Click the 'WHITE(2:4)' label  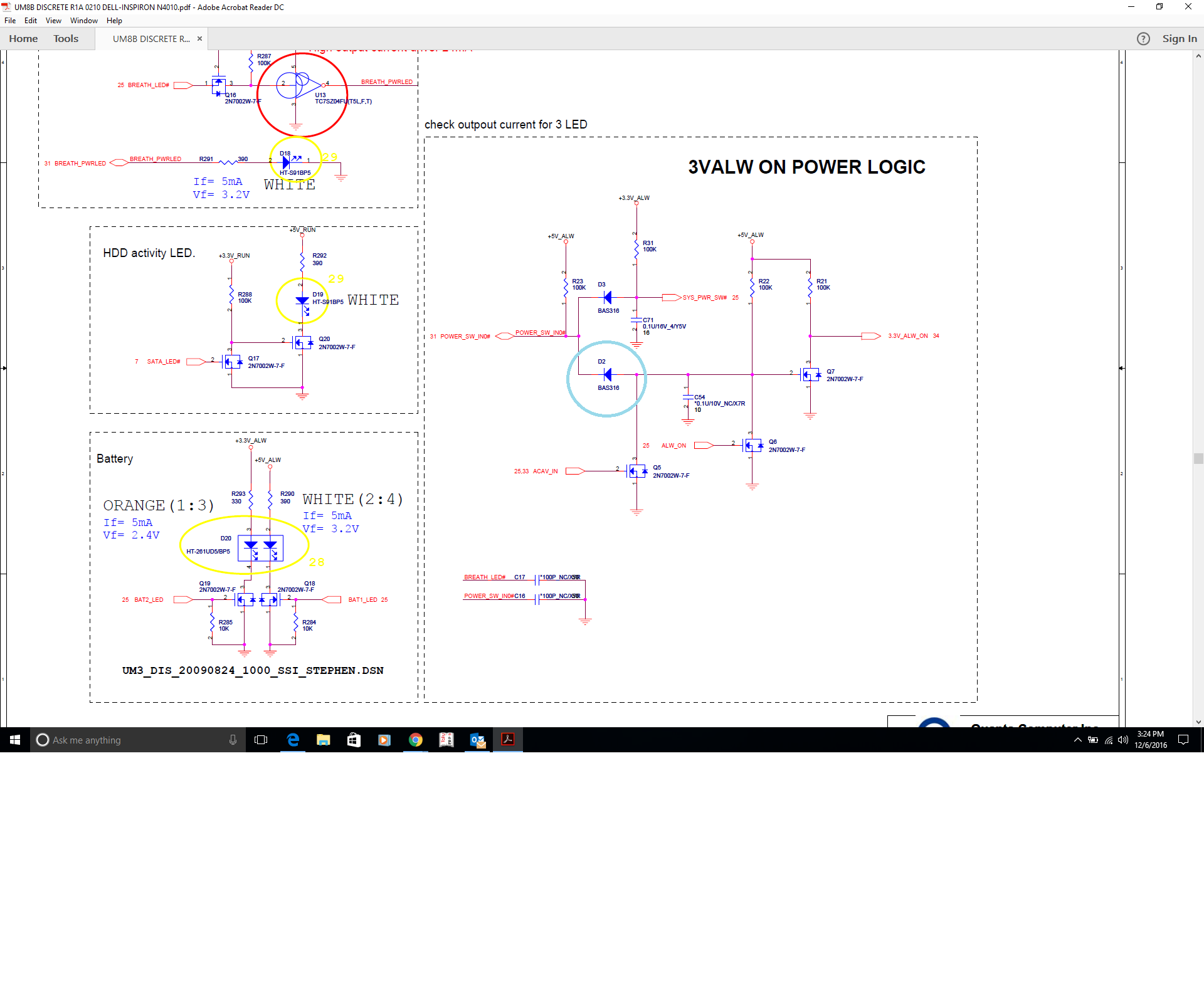pos(353,499)
